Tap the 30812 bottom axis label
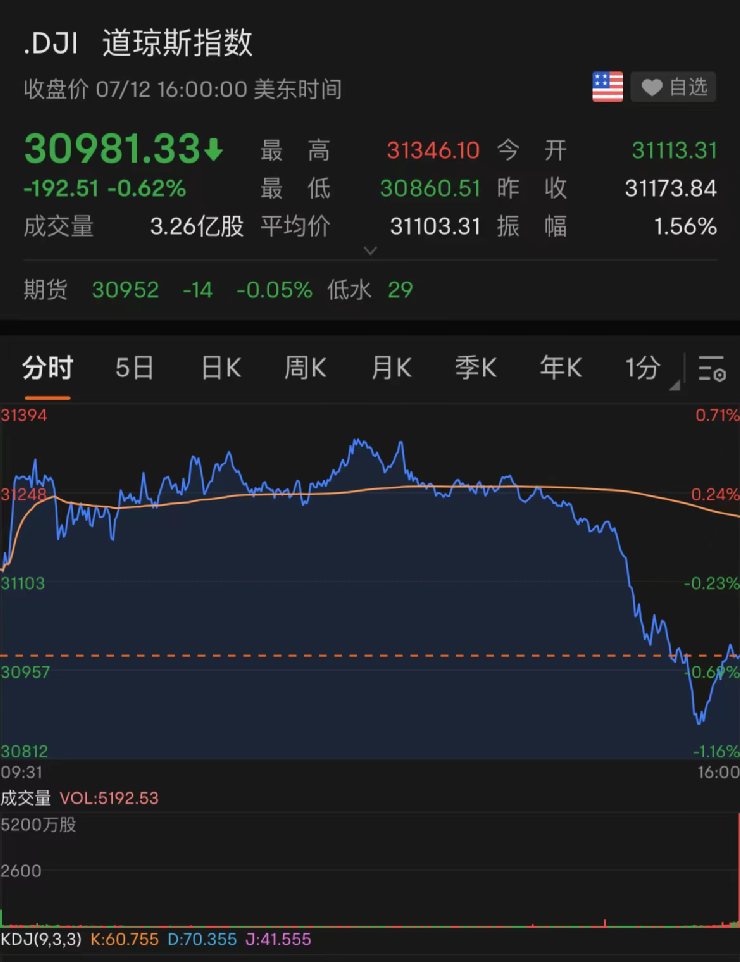Screen dimensions: 740x962 click(24, 751)
